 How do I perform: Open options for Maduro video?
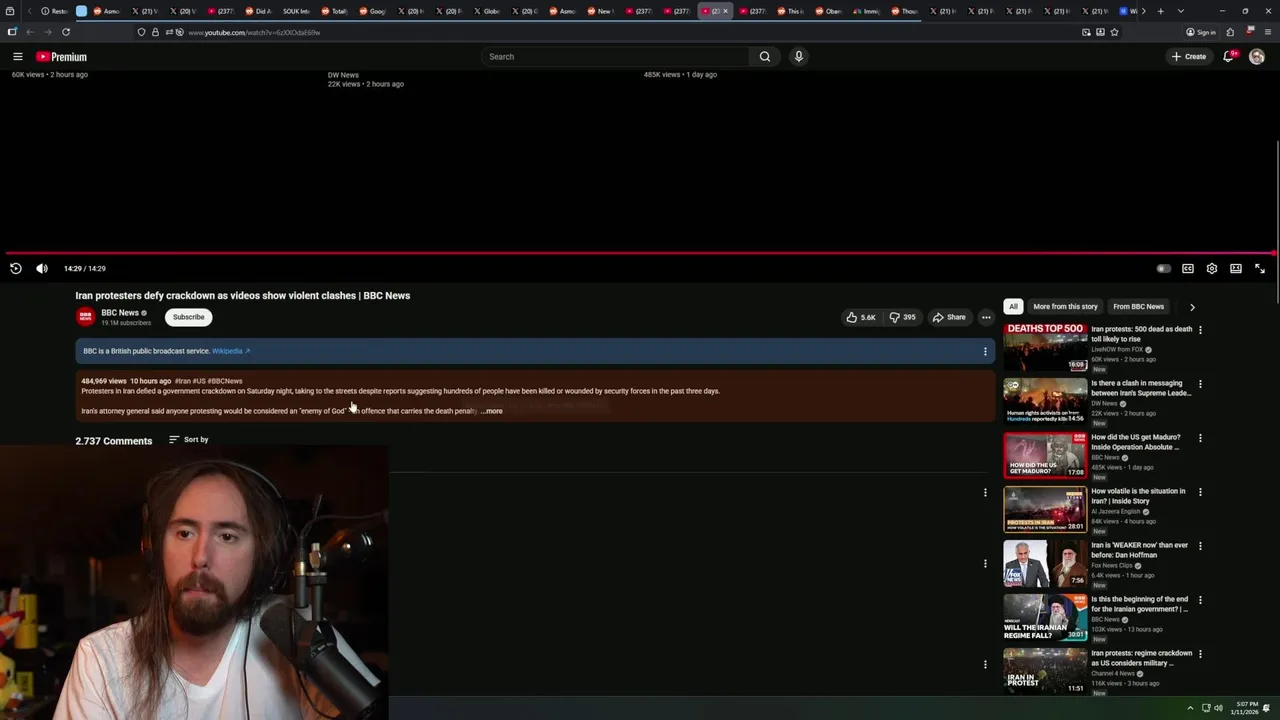[x=1200, y=438]
